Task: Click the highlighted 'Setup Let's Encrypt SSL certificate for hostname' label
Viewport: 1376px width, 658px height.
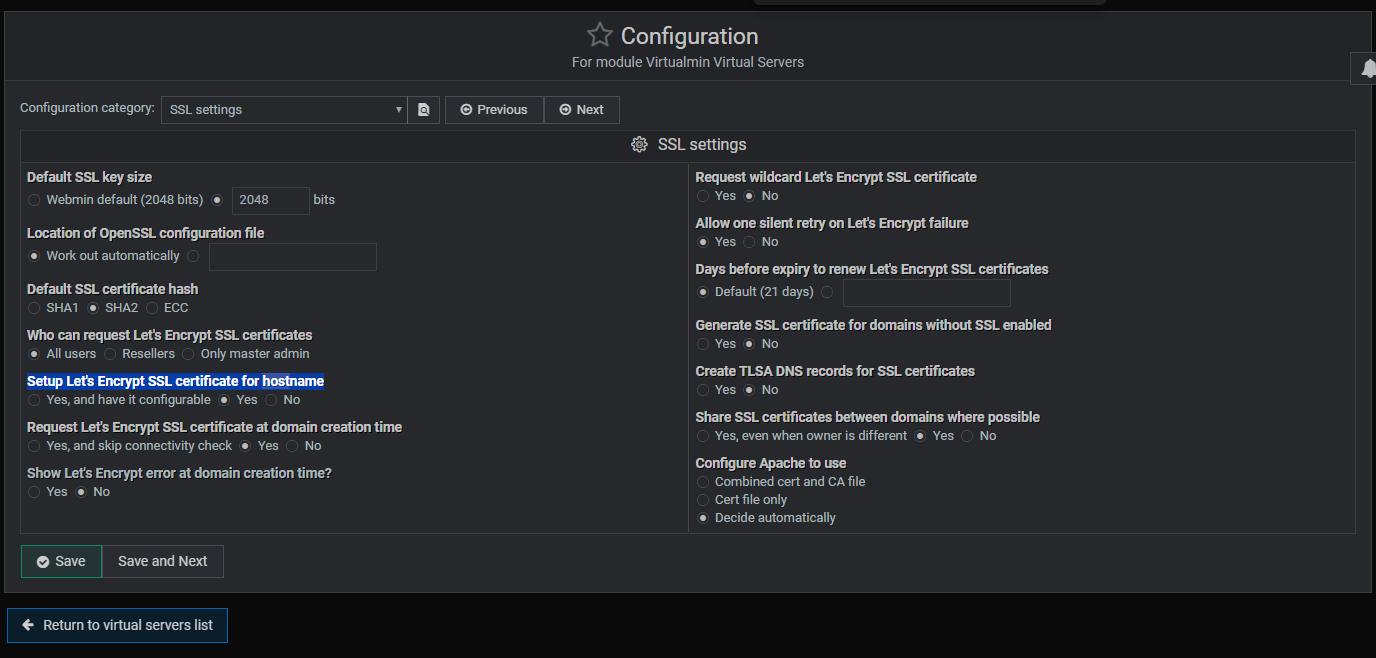Action: [x=175, y=381]
